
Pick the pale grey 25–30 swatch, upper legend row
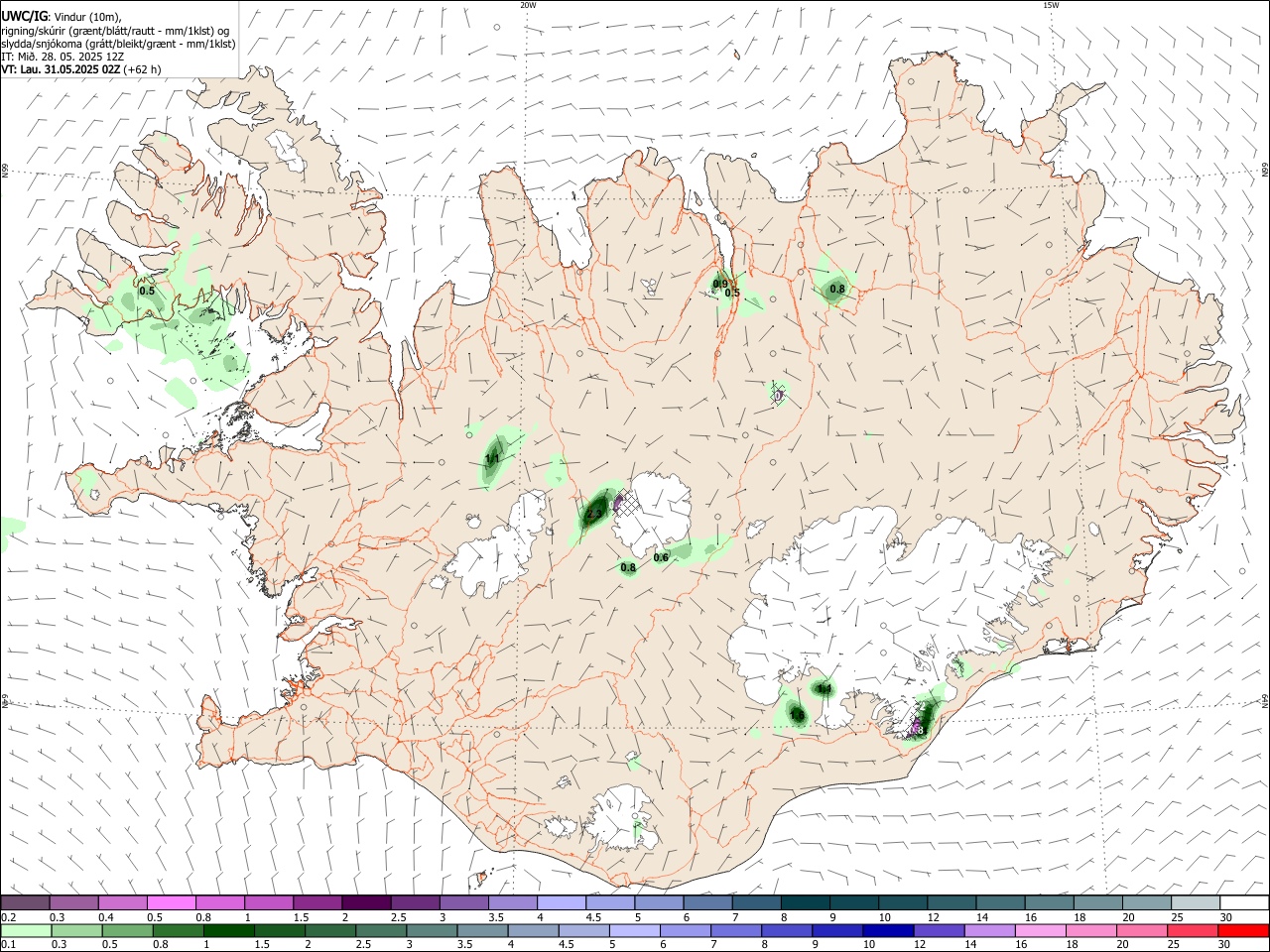coord(1195,902)
